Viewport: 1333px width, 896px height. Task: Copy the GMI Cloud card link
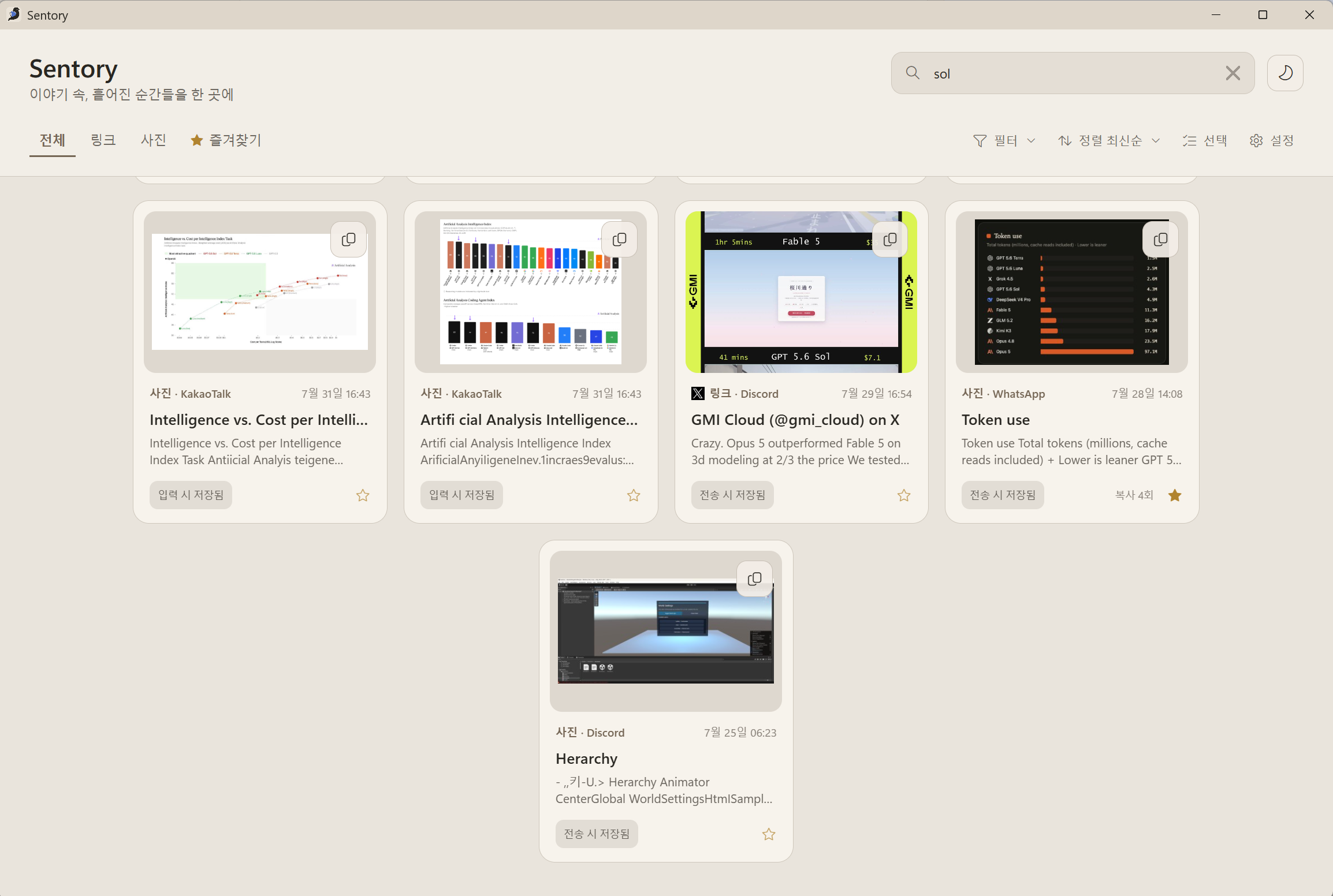[x=889, y=240]
